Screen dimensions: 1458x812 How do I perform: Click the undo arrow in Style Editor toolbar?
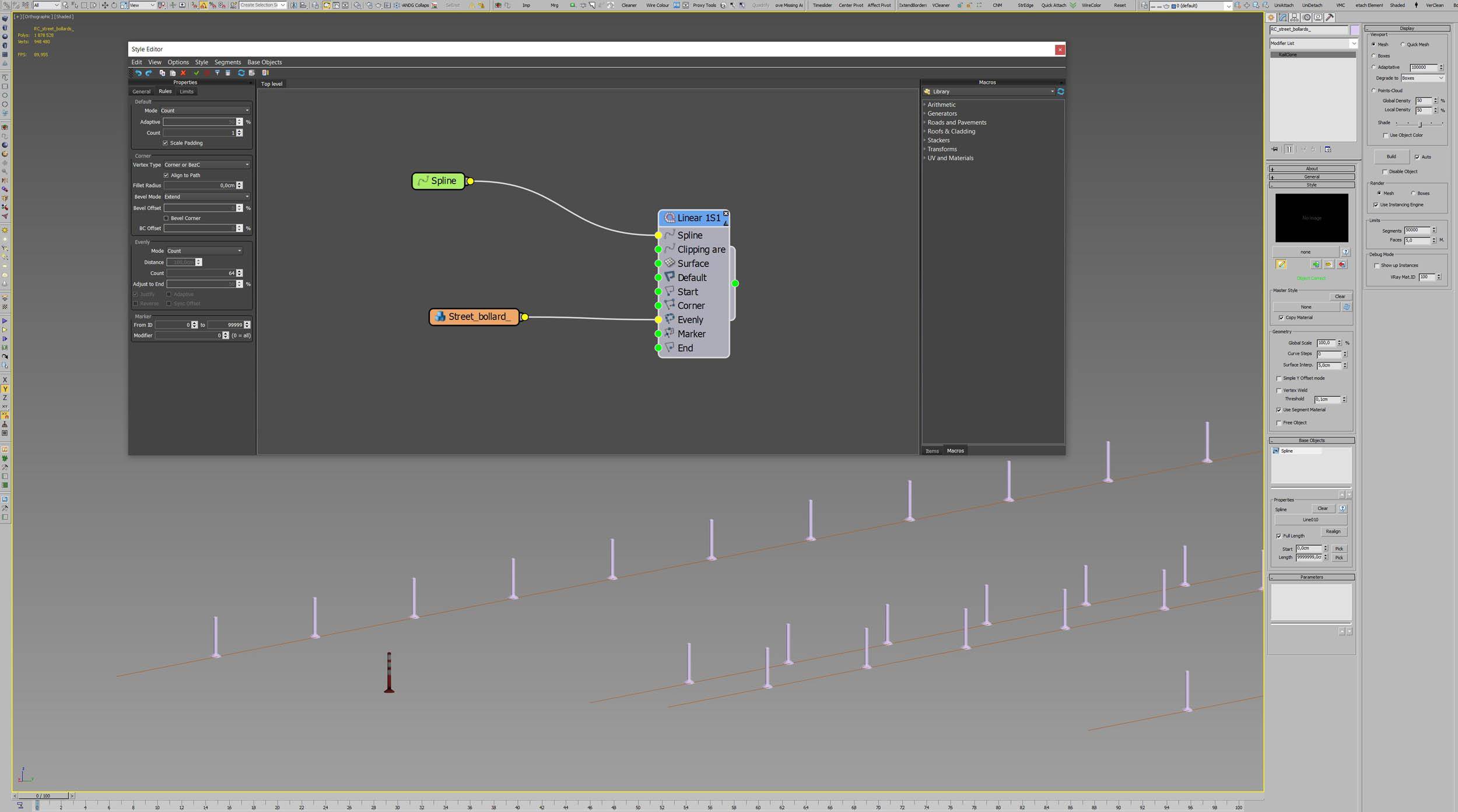(138, 73)
